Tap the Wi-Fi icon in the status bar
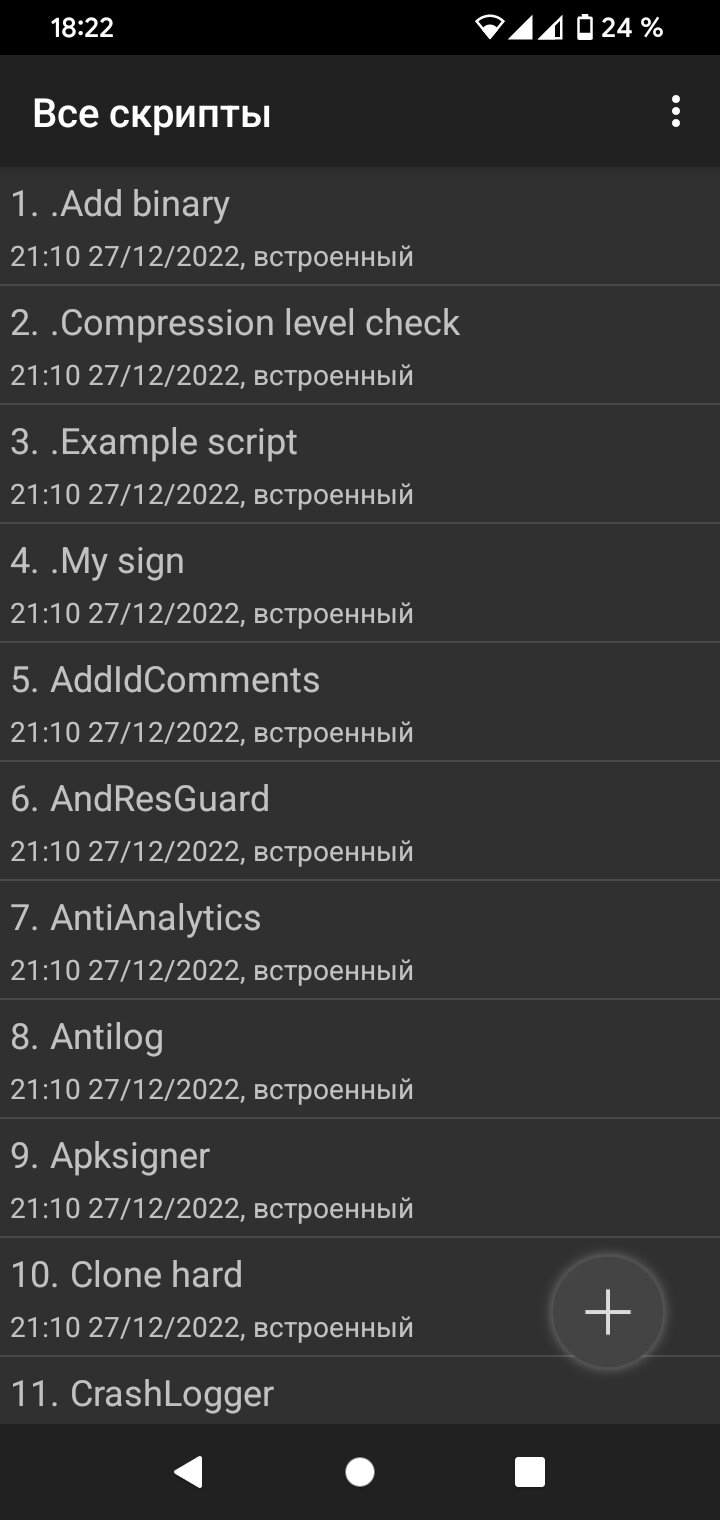720x1520 pixels. pos(490,28)
